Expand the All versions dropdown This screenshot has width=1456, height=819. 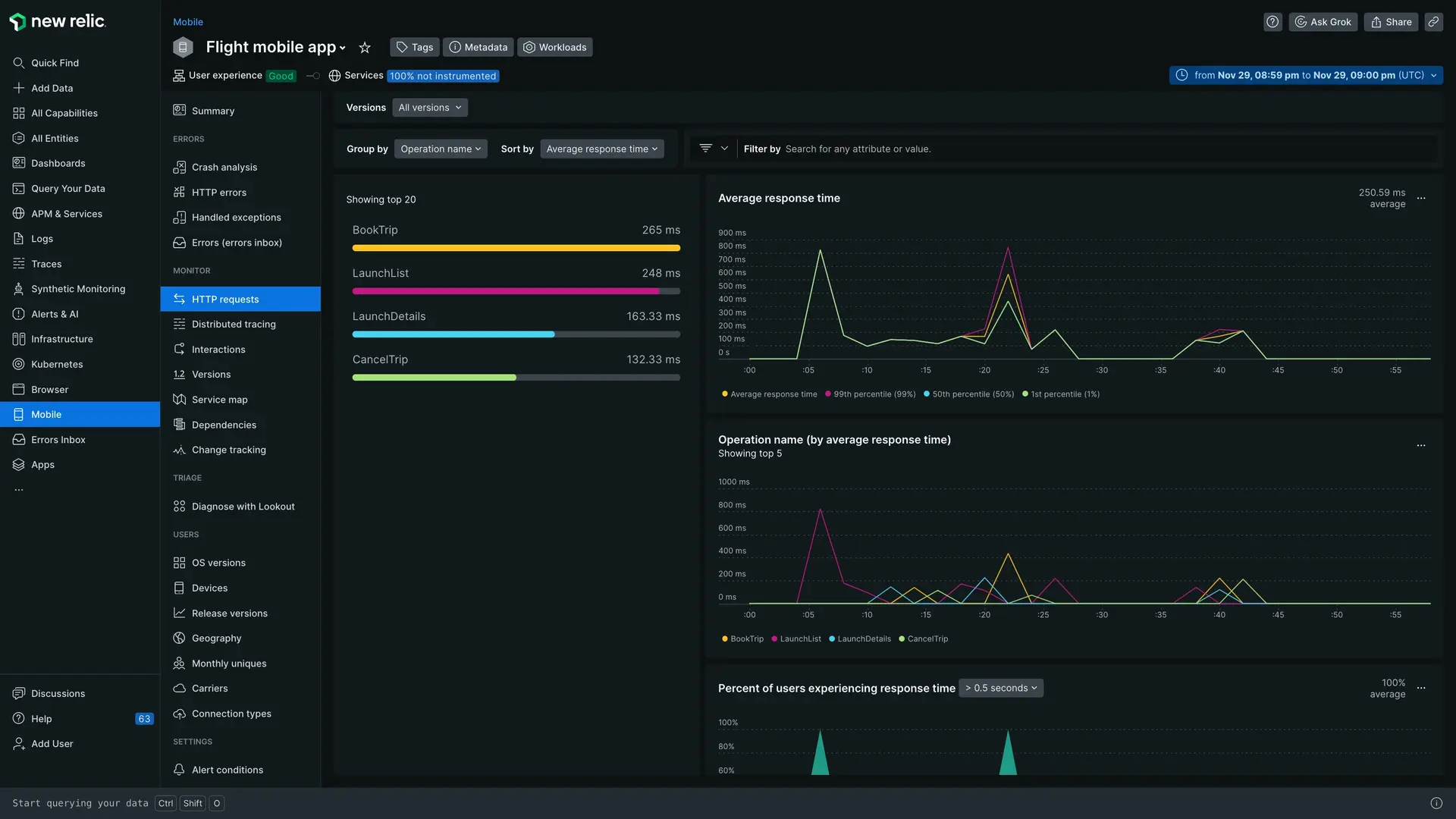point(430,108)
